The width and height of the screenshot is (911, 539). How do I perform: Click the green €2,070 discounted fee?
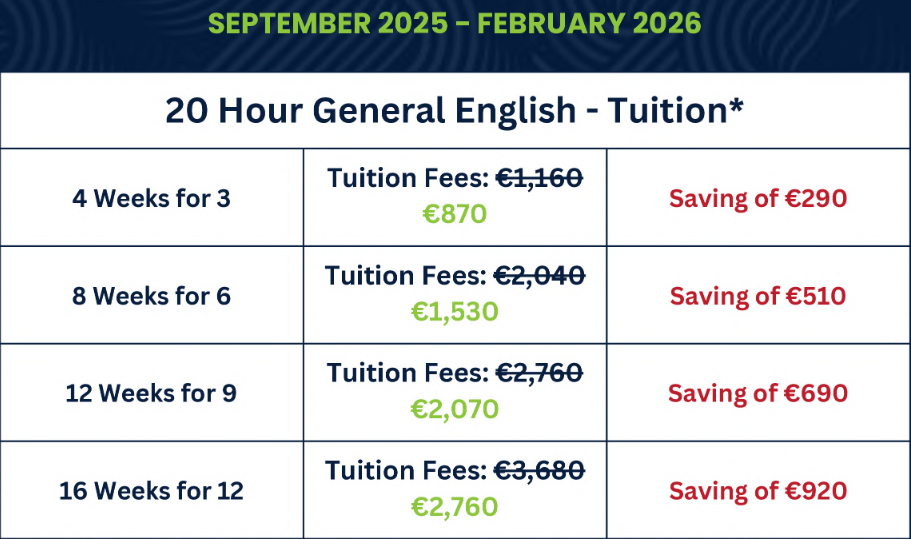454,409
